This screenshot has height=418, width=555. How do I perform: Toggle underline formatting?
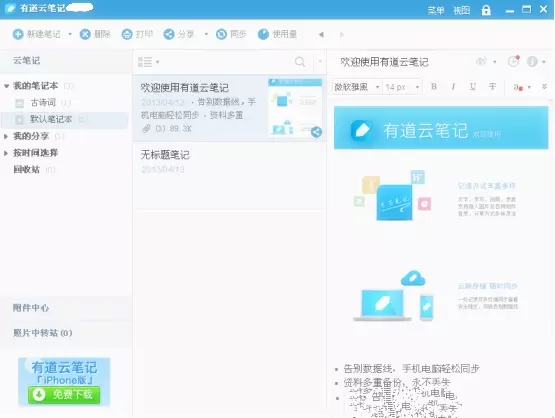coord(473,87)
